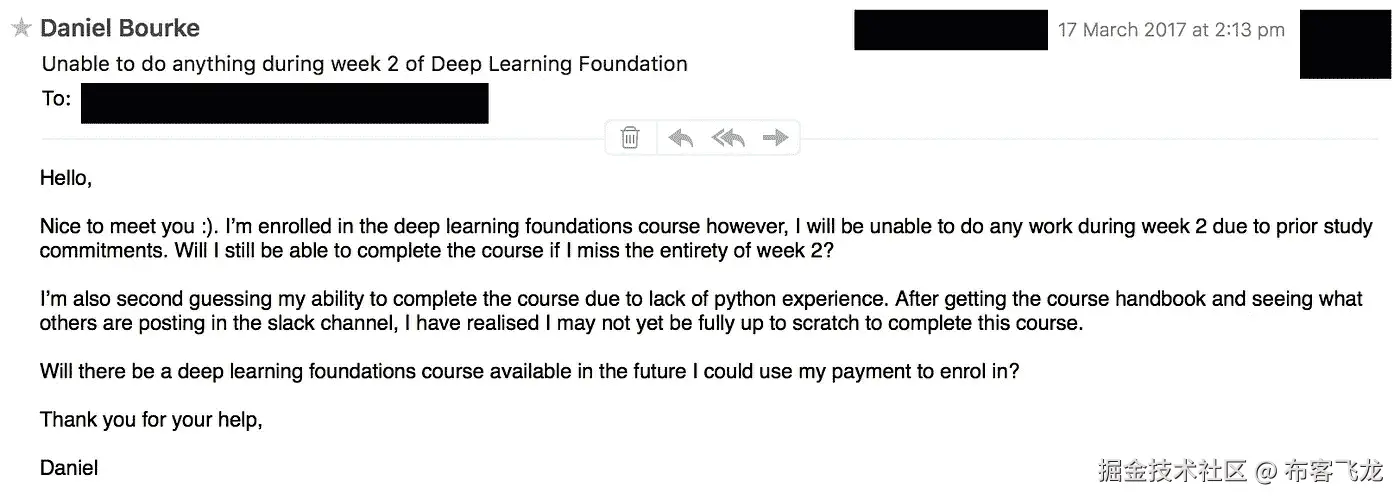The image size is (1400, 501).
Task: Click the redacted mailbox label beside the date
Action: 950,30
